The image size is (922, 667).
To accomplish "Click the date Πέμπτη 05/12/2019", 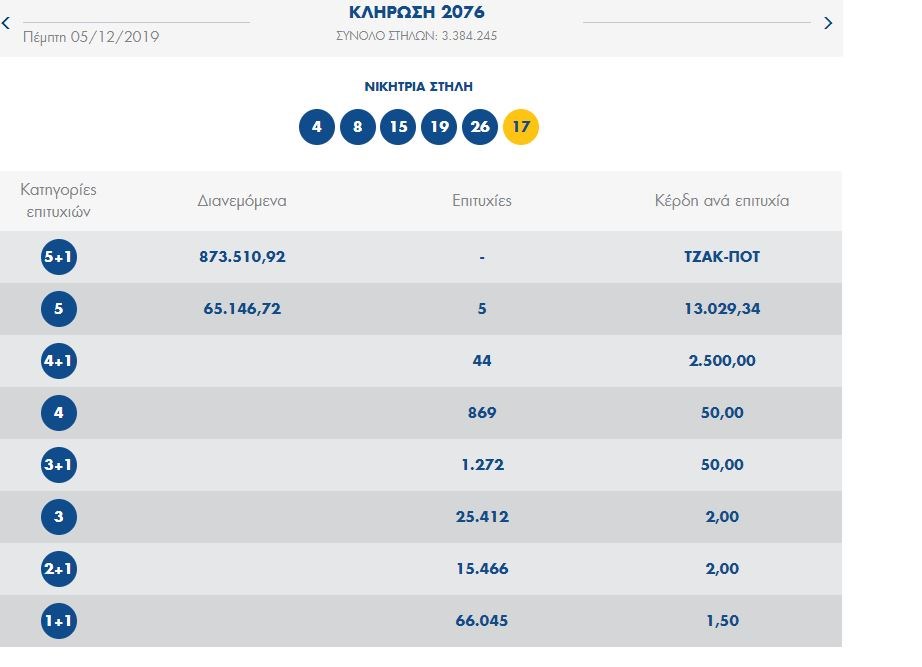I will click(x=91, y=37).
